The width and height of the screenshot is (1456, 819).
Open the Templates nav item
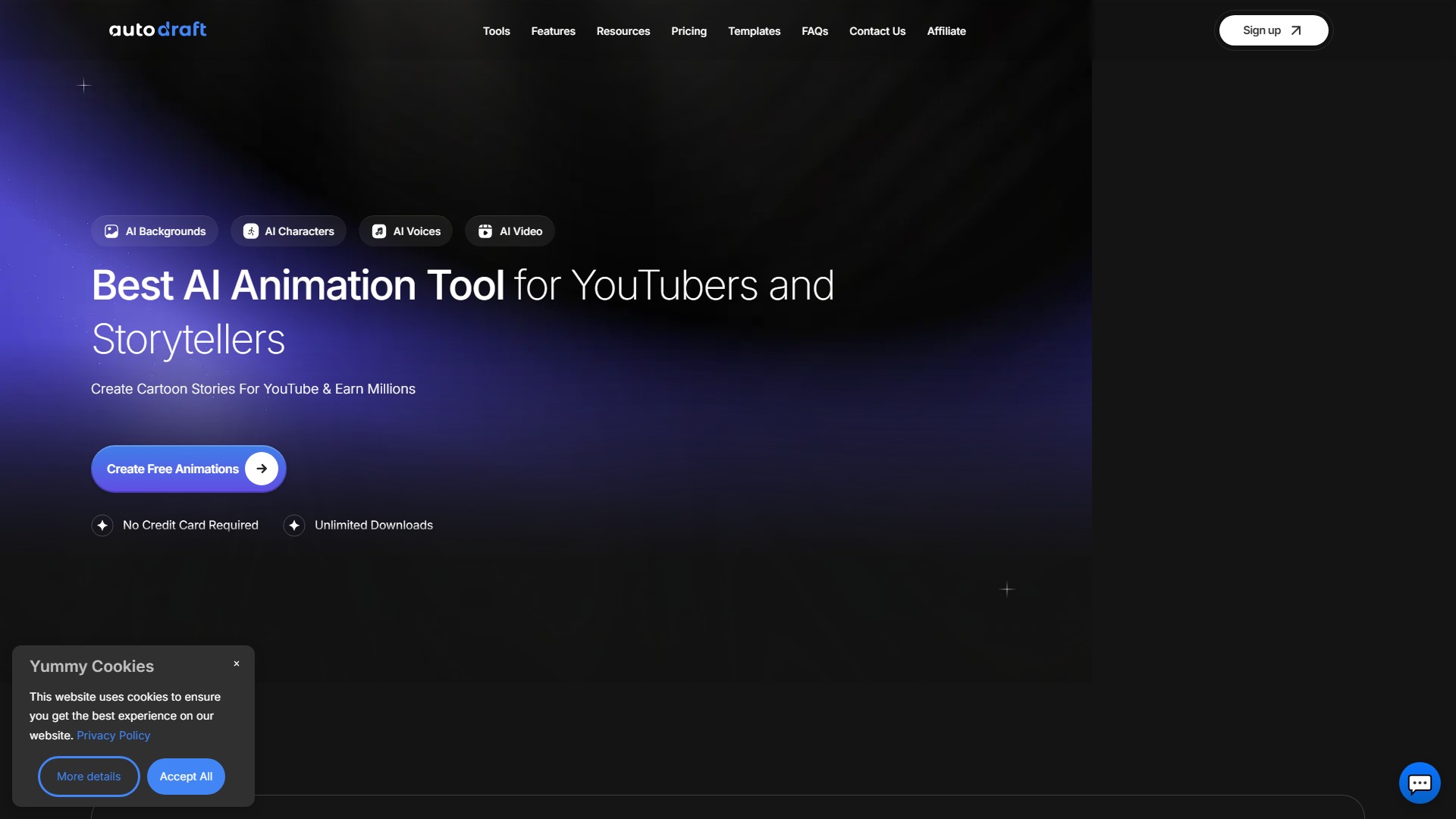pos(754,31)
